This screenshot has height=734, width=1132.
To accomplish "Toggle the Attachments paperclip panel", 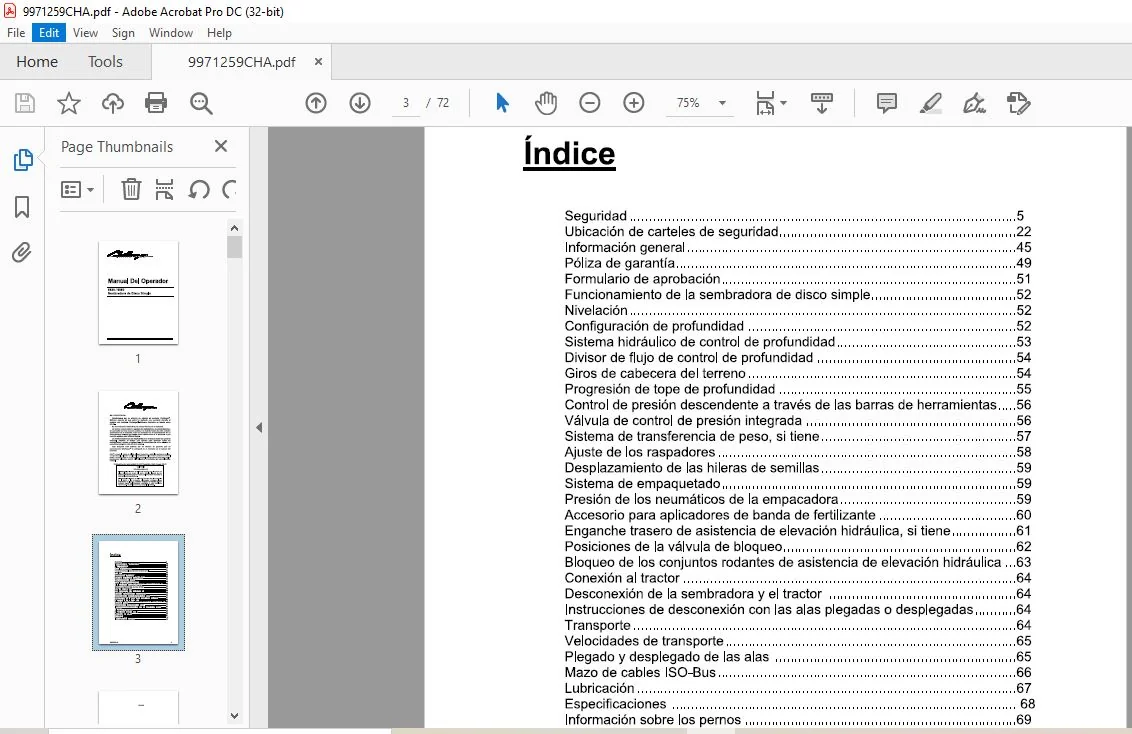I will point(22,253).
